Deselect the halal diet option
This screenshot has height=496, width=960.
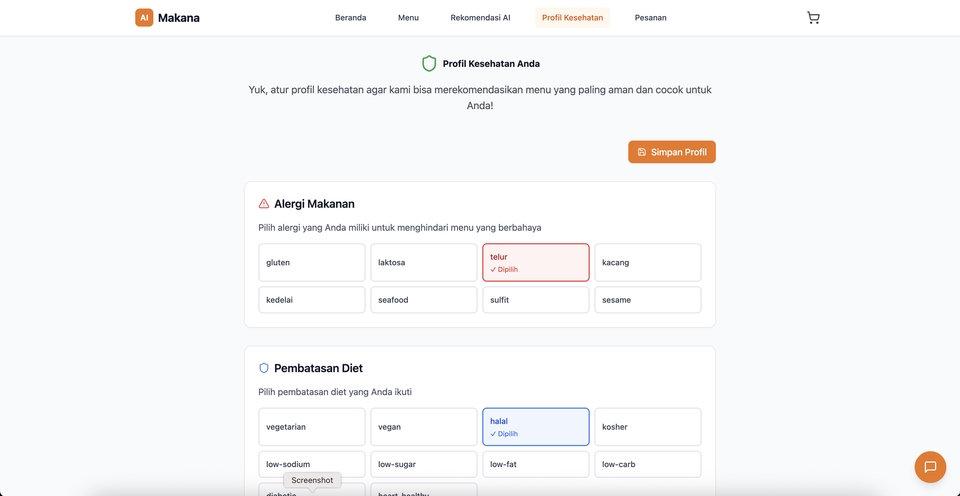(x=536, y=427)
